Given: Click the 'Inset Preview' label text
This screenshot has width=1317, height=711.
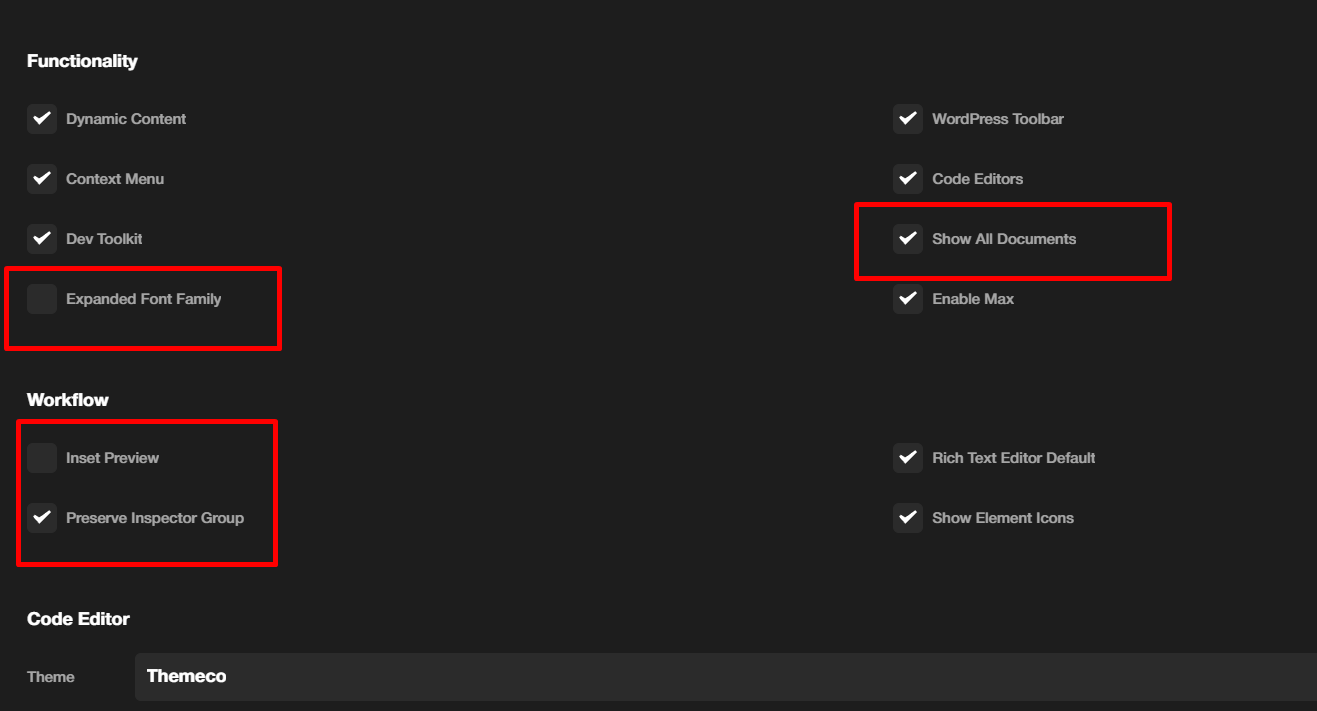Looking at the screenshot, I should click(112, 458).
